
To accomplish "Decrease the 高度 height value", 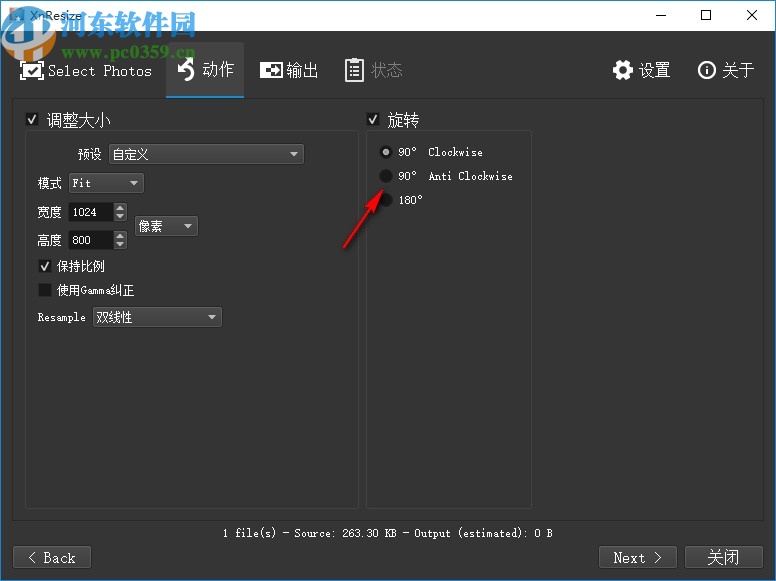I will 120,244.
